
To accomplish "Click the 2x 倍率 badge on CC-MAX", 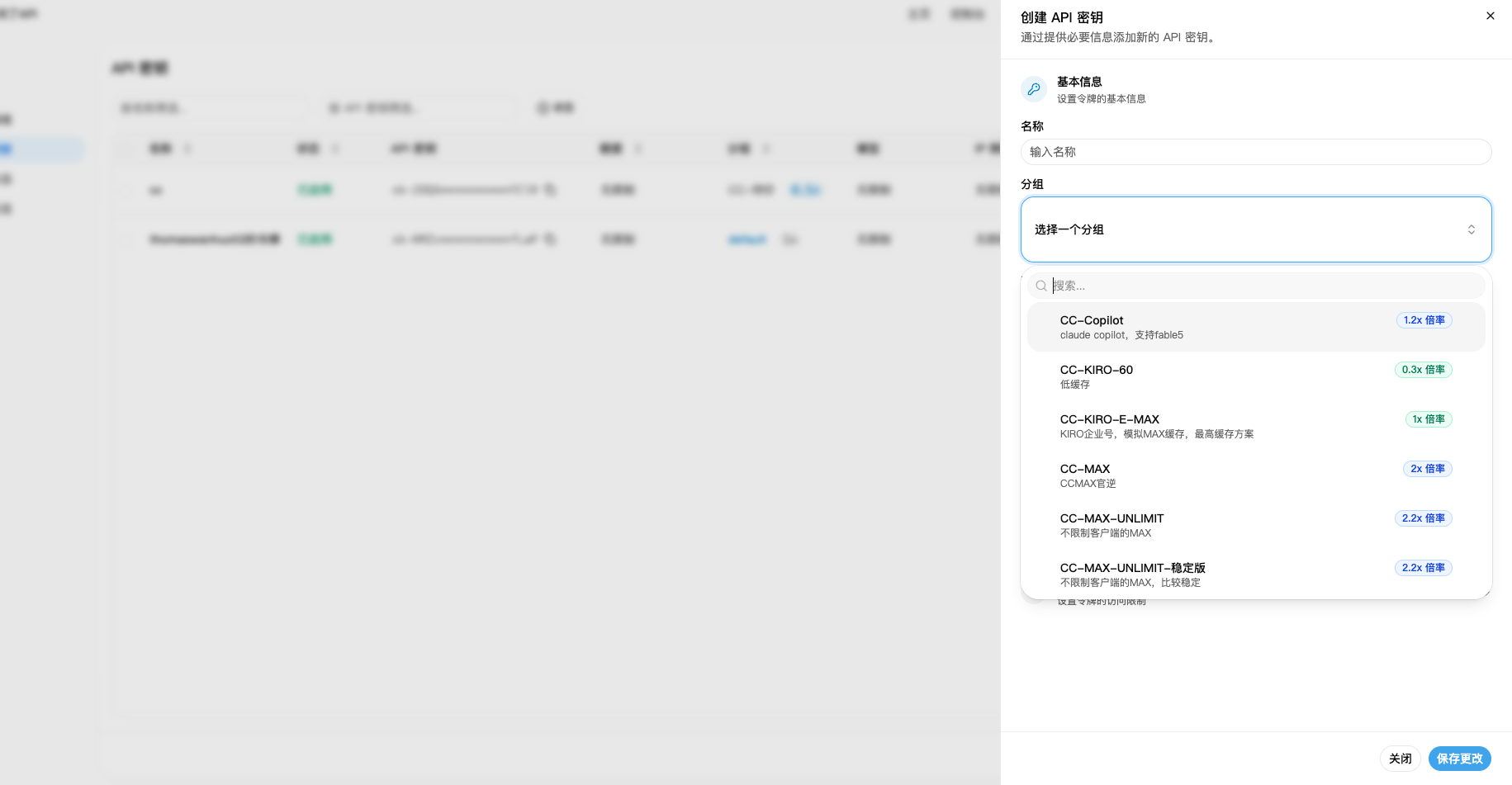I will click(1427, 469).
